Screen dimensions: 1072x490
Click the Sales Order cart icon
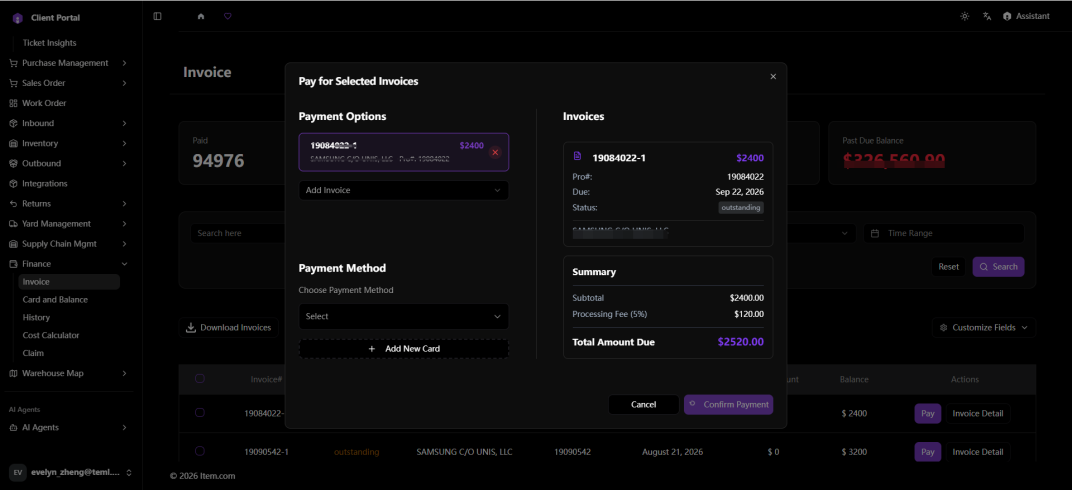tap(14, 83)
